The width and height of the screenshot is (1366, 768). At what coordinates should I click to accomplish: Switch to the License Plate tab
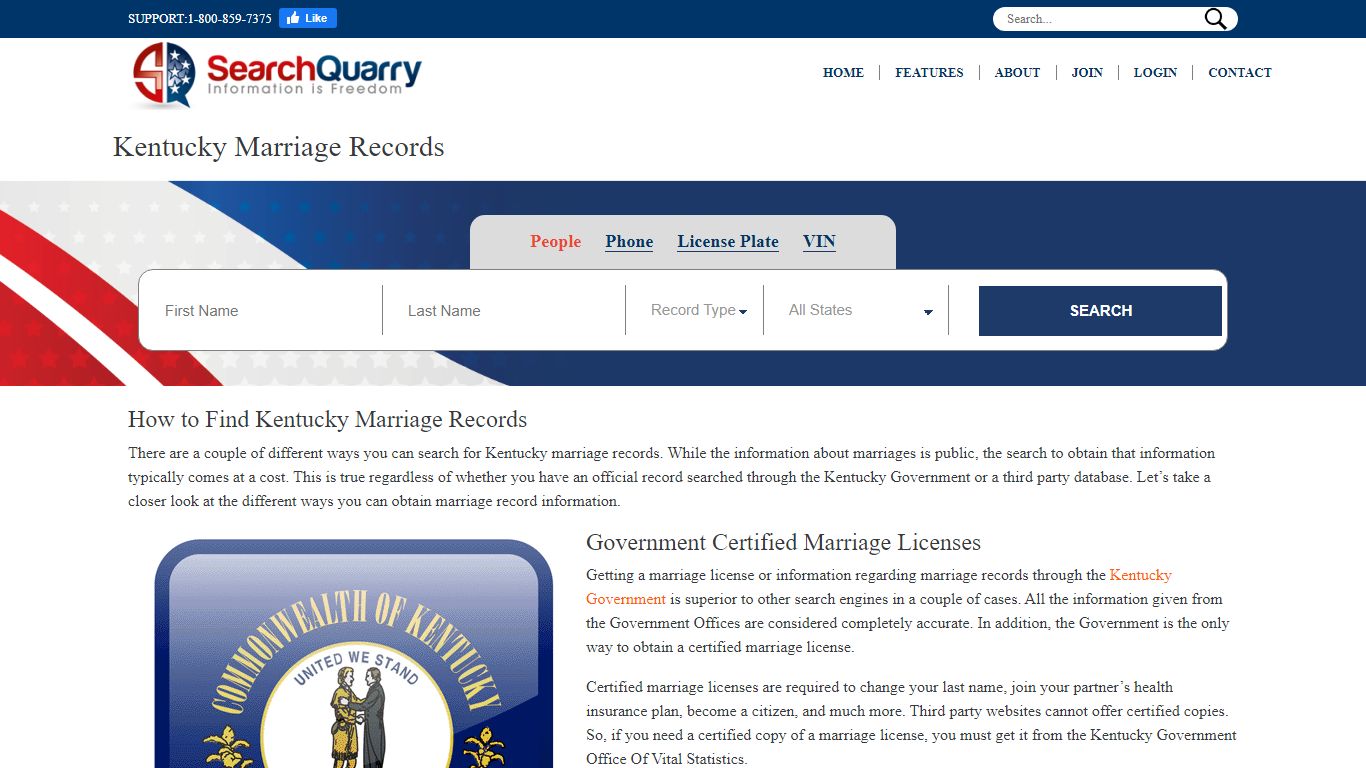(x=728, y=241)
